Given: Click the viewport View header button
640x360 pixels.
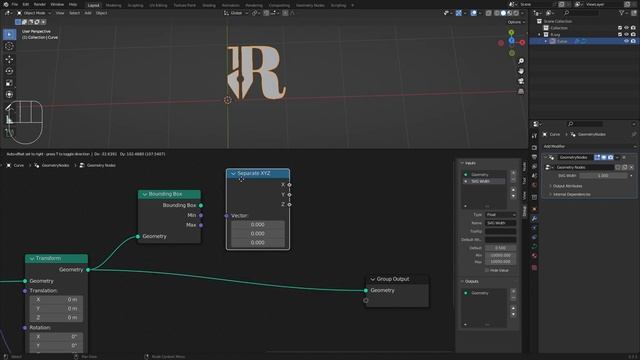Looking at the screenshot, I should pyautogui.click(x=60, y=13).
